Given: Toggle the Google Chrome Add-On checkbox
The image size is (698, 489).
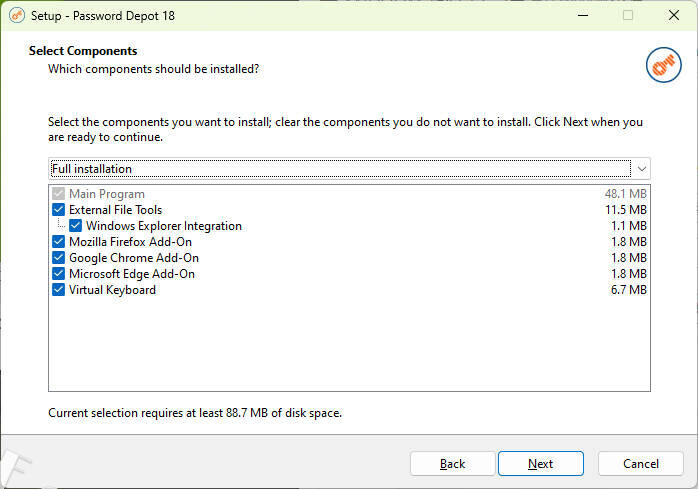Looking at the screenshot, I should [58, 258].
